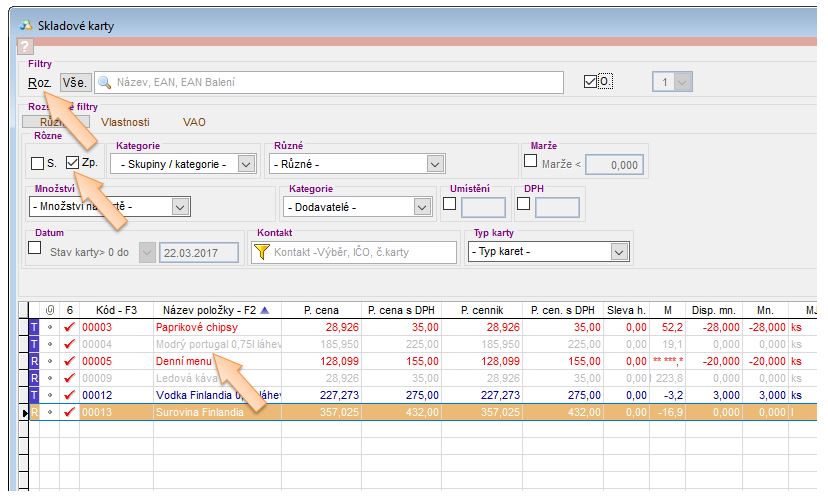Toggle the Zp. checkbox
The width and height of the screenshot is (828, 496).
click(x=72, y=163)
